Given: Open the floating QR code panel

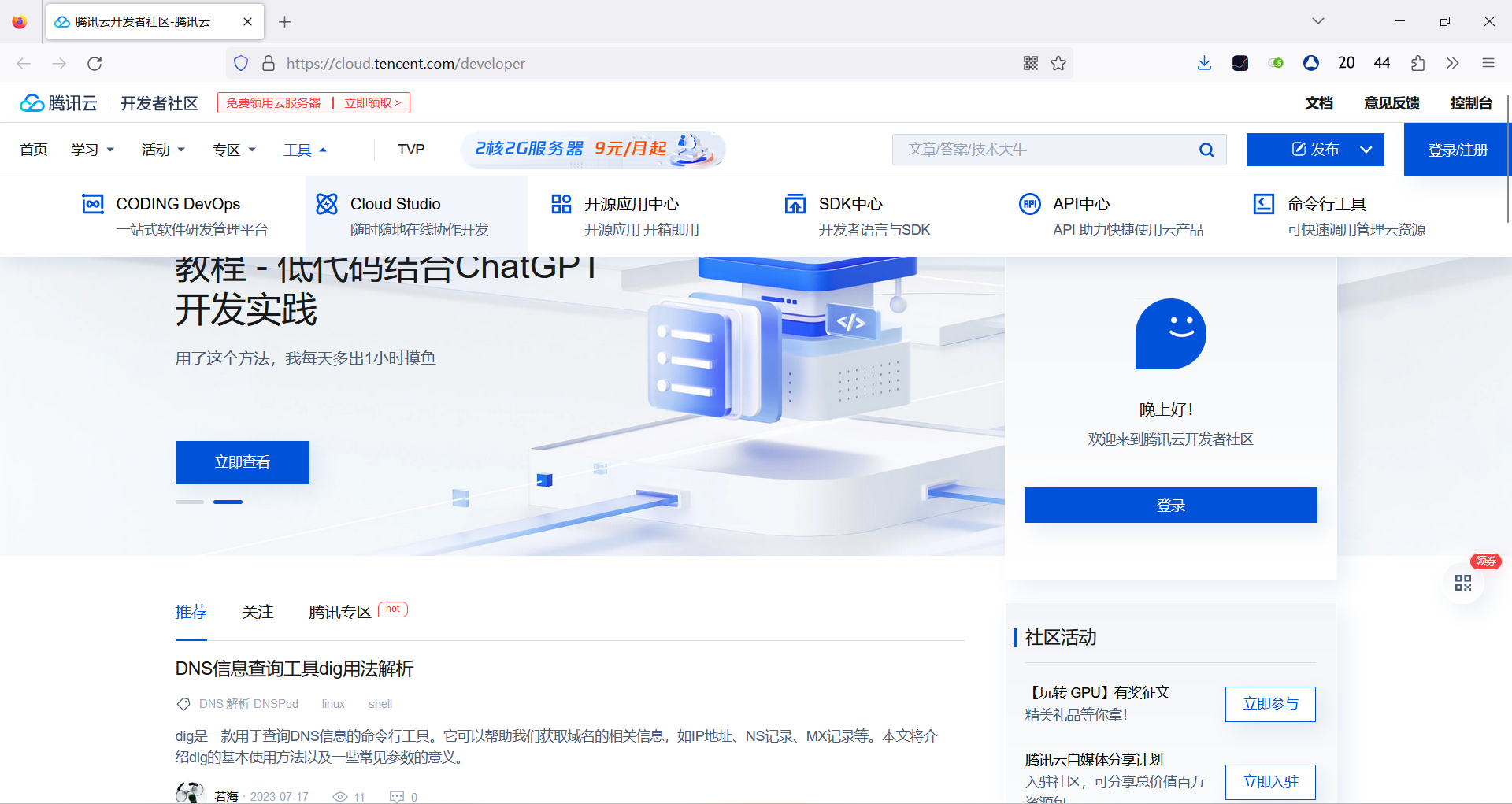Looking at the screenshot, I should [x=1463, y=583].
